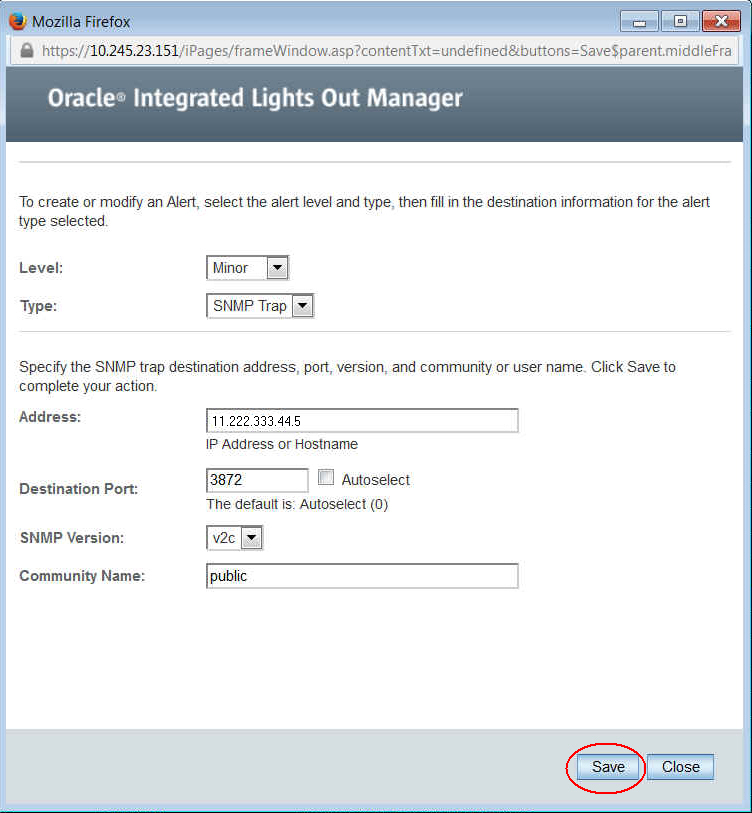Image resolution: width=752 pixels, height=813 pixels.
Task: Minimize the Firefox window
Action: [639, 22]
